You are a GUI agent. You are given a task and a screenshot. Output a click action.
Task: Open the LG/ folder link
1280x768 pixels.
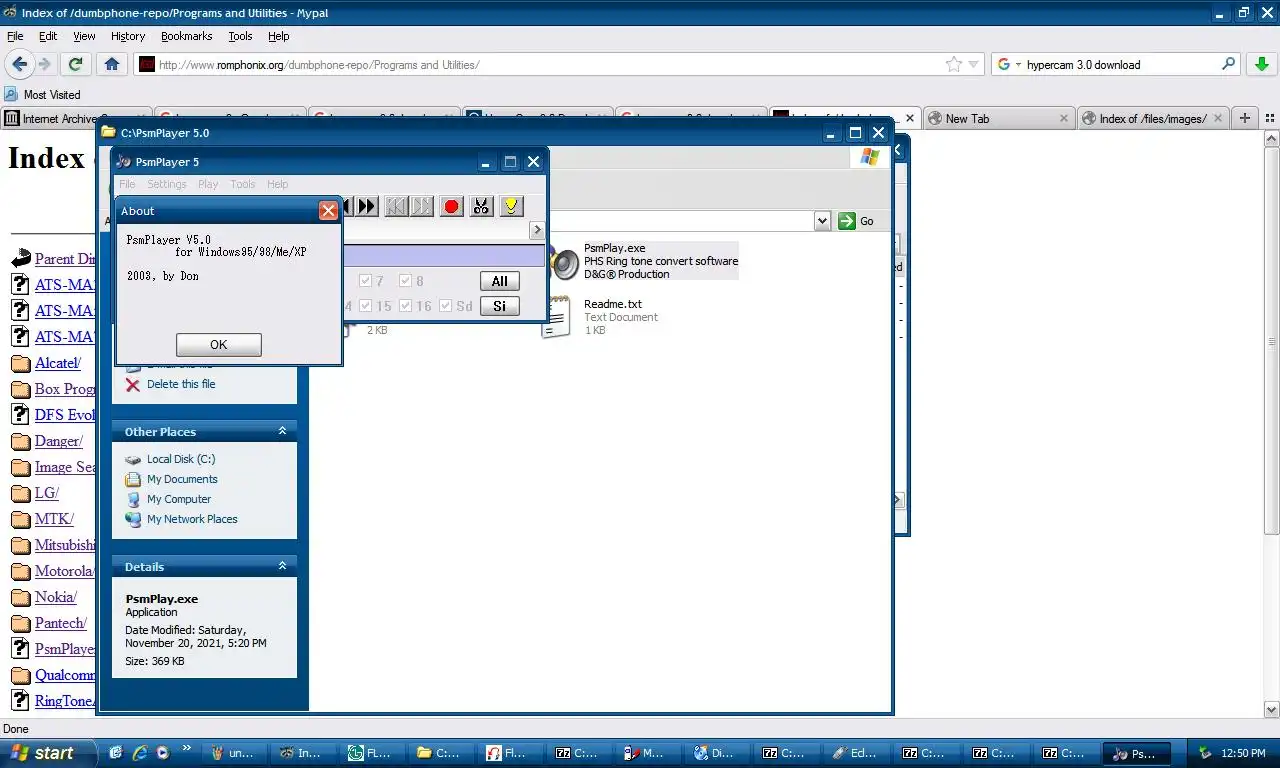pos(47,493)
